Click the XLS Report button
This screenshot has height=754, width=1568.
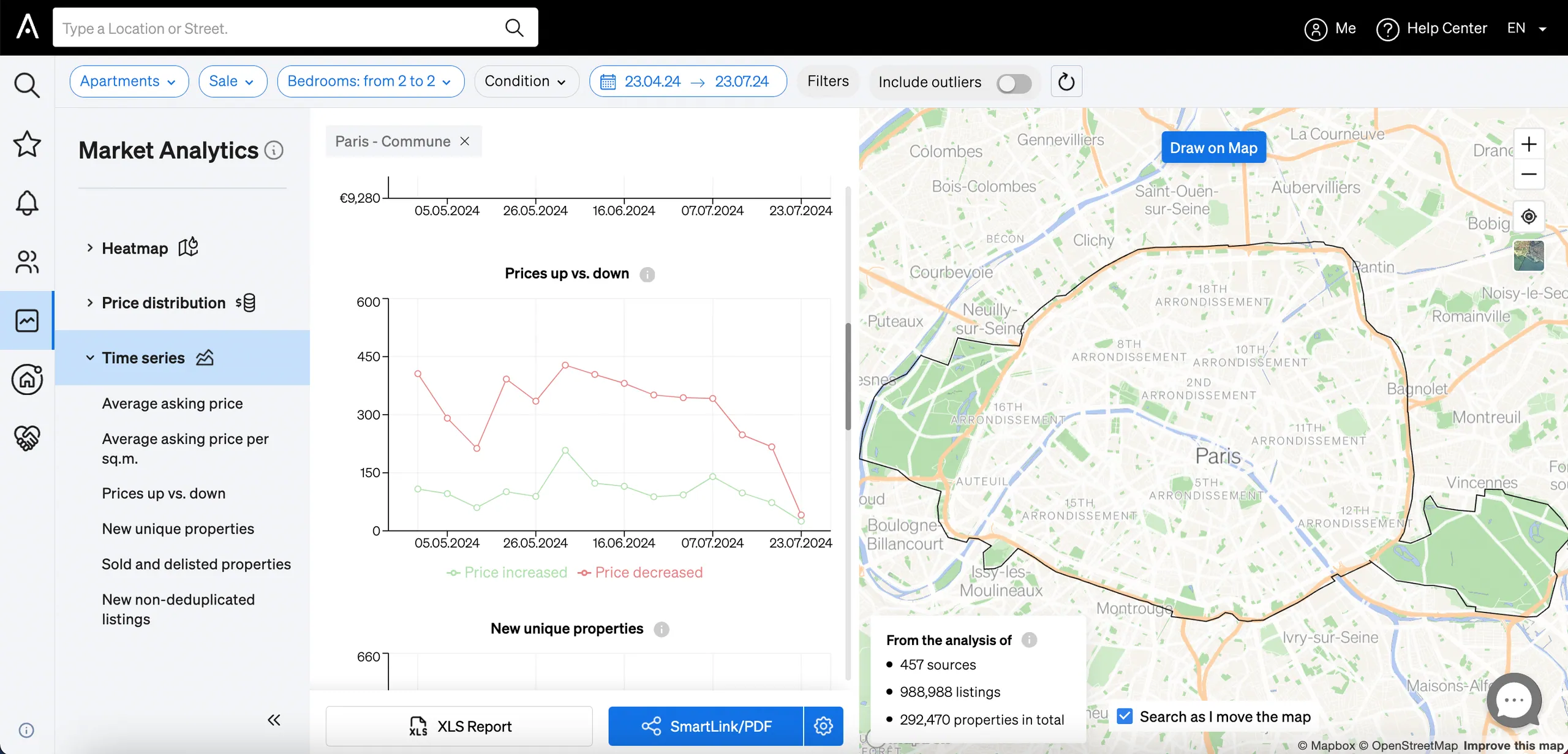tap(459, 726)
